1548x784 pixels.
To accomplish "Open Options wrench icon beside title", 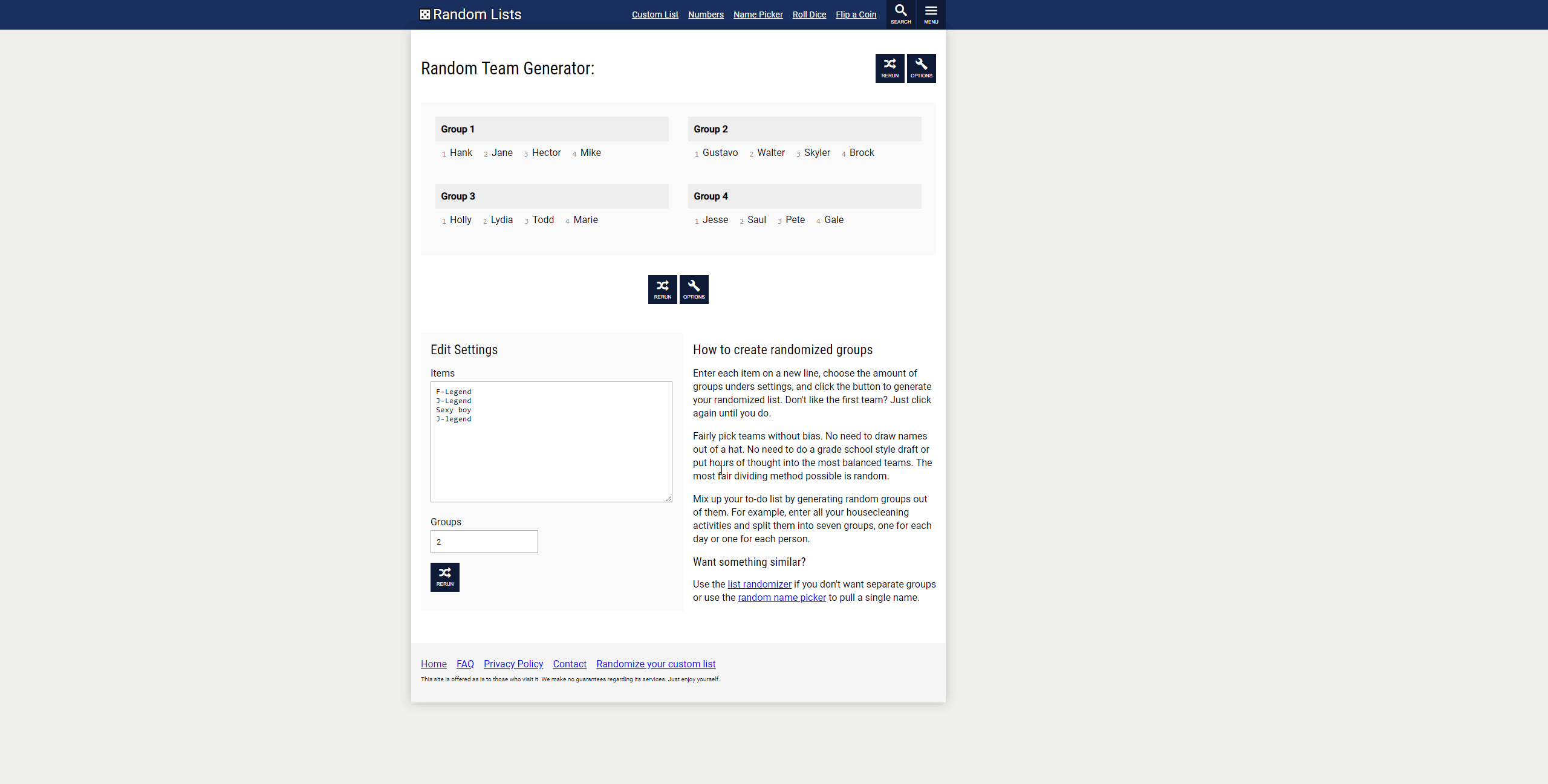I will pos(921,68).
